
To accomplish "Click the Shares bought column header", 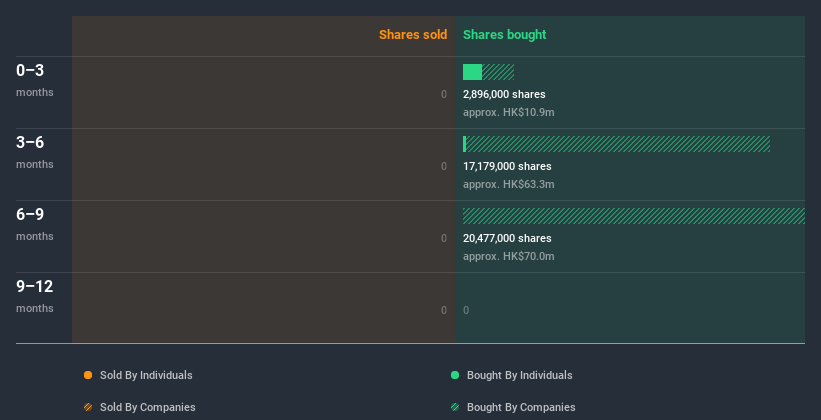I will [x=505, y=35].
